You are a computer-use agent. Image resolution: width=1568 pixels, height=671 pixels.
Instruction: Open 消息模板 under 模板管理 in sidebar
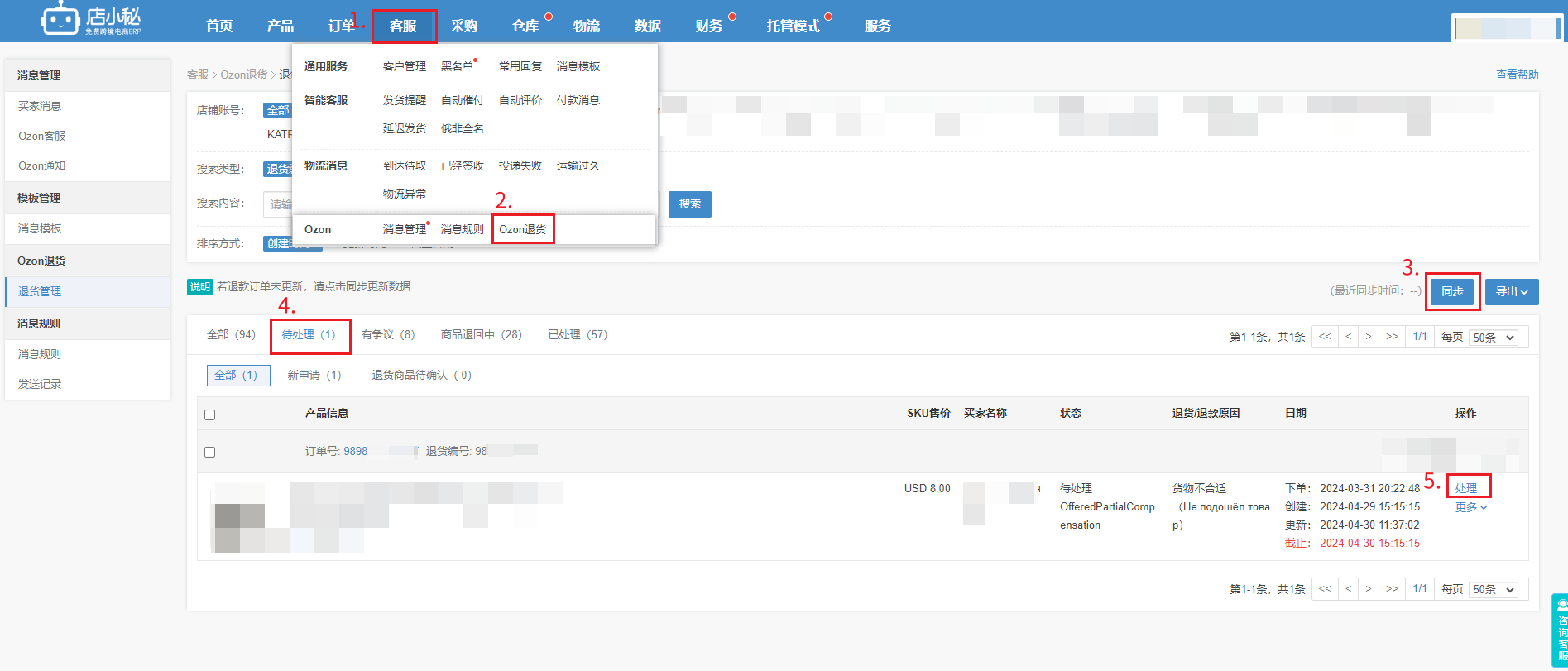[x=40, y=228]
